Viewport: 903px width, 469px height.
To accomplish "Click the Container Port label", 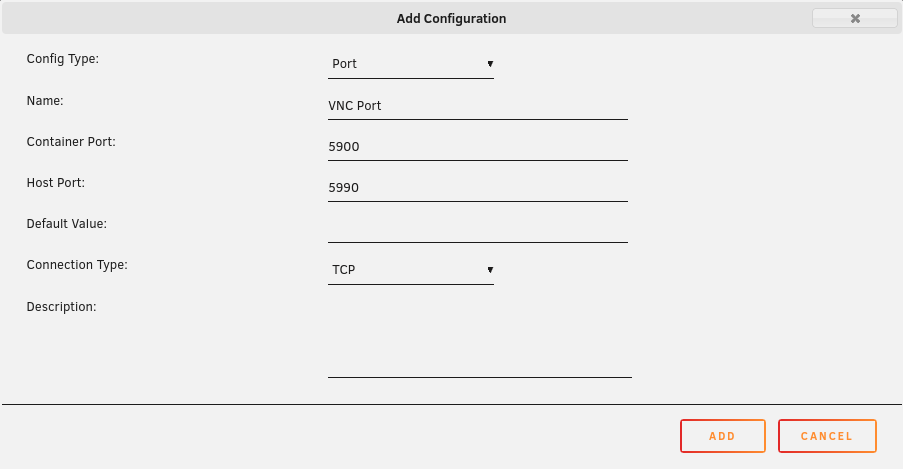I will coord(71,142).
